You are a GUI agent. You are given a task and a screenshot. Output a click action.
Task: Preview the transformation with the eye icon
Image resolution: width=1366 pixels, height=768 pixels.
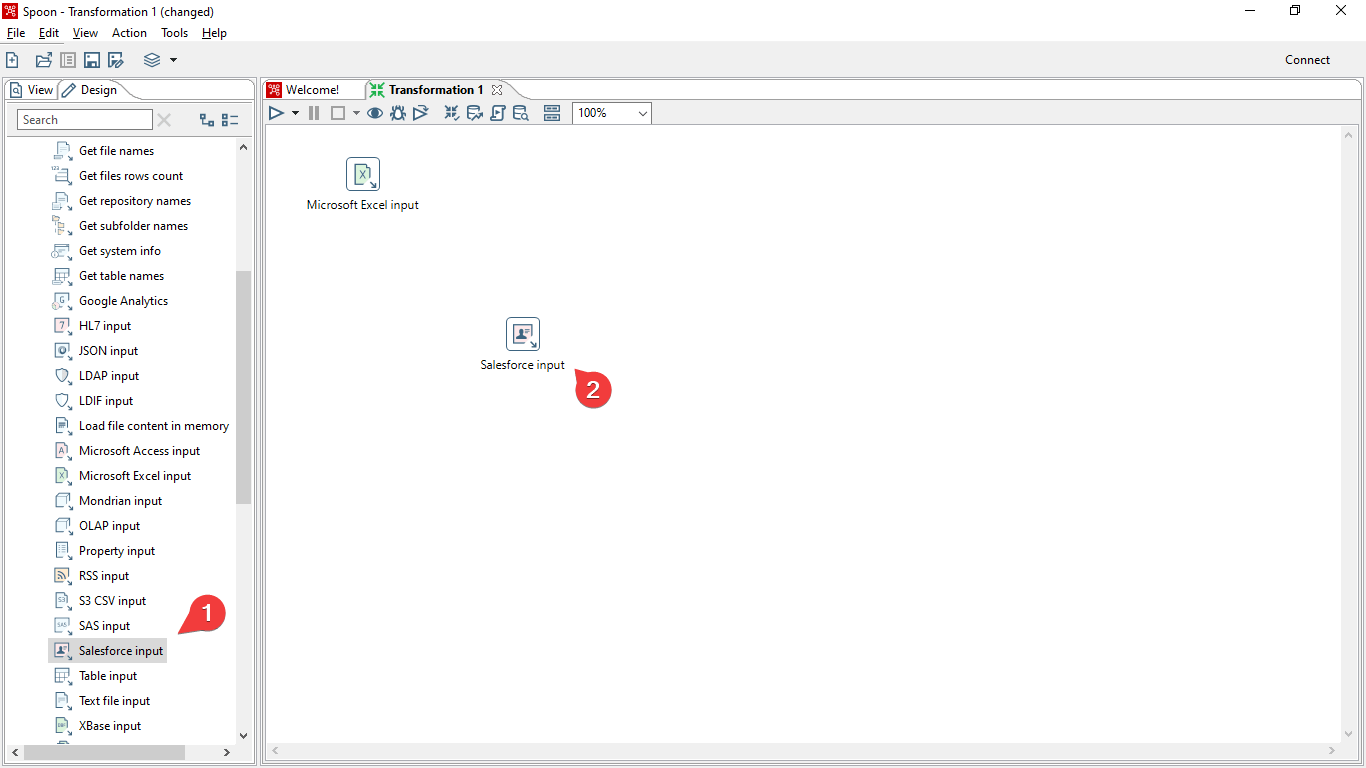point(375,113)
